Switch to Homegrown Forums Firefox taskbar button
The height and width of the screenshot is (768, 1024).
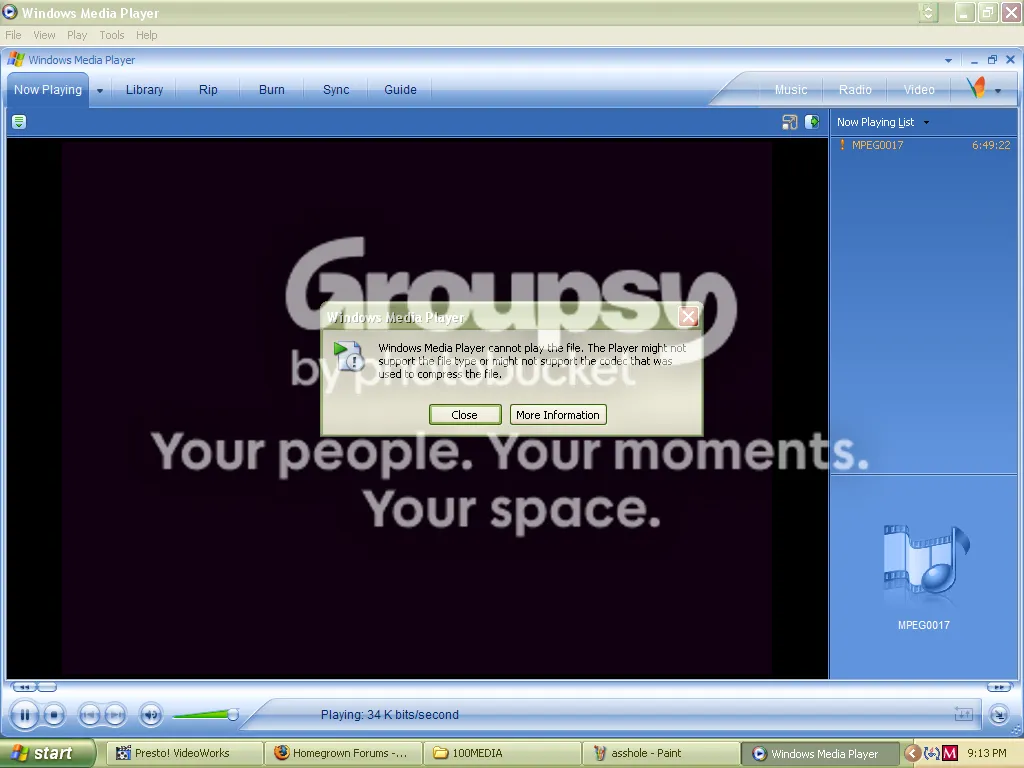tap(343, 753)
